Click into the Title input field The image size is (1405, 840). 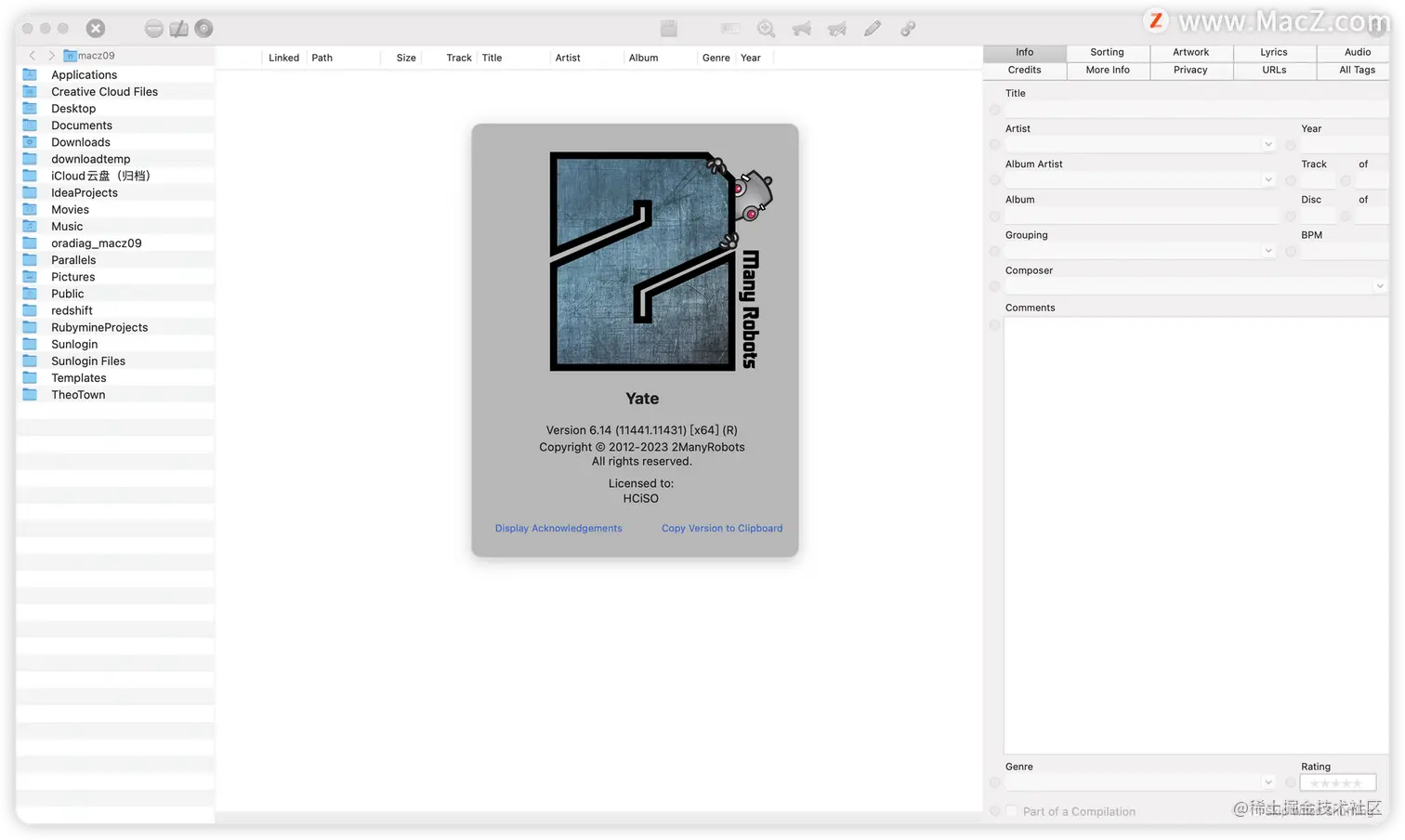[1196, 110]
